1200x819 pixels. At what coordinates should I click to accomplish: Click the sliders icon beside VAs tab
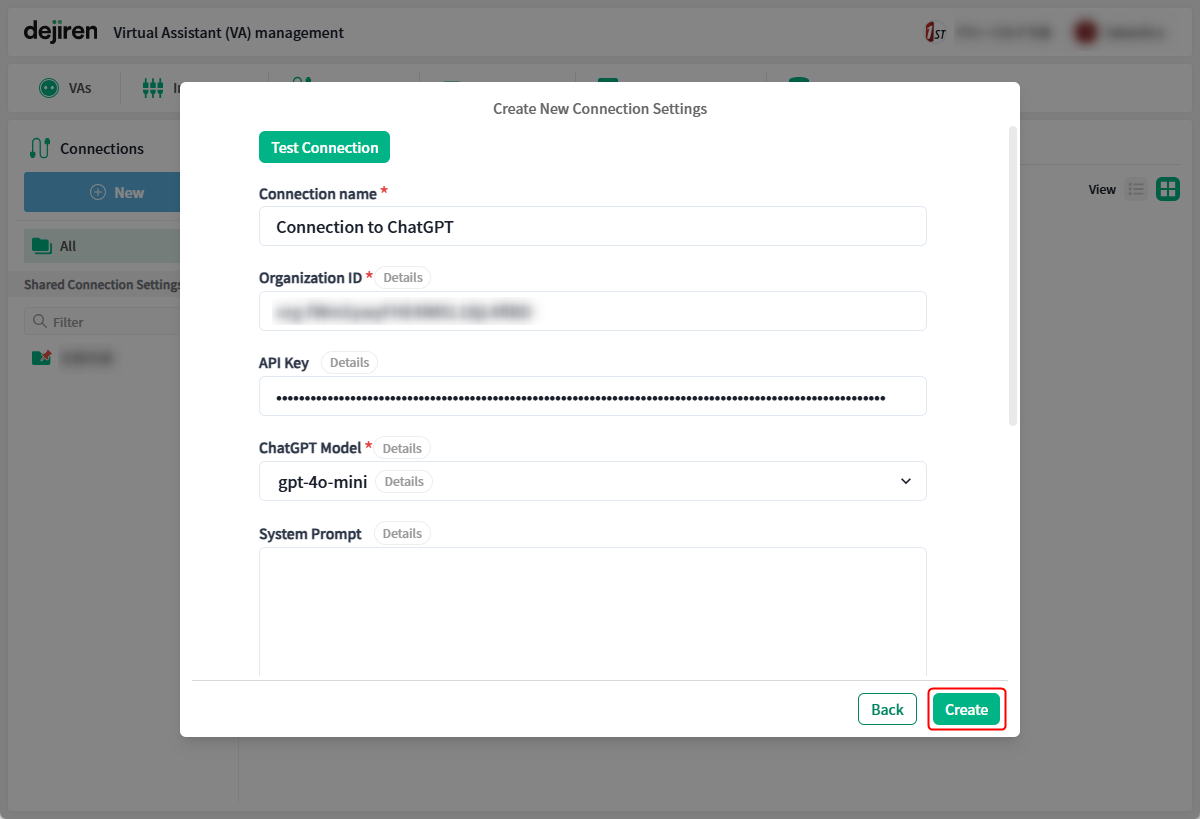pos(152,88)
